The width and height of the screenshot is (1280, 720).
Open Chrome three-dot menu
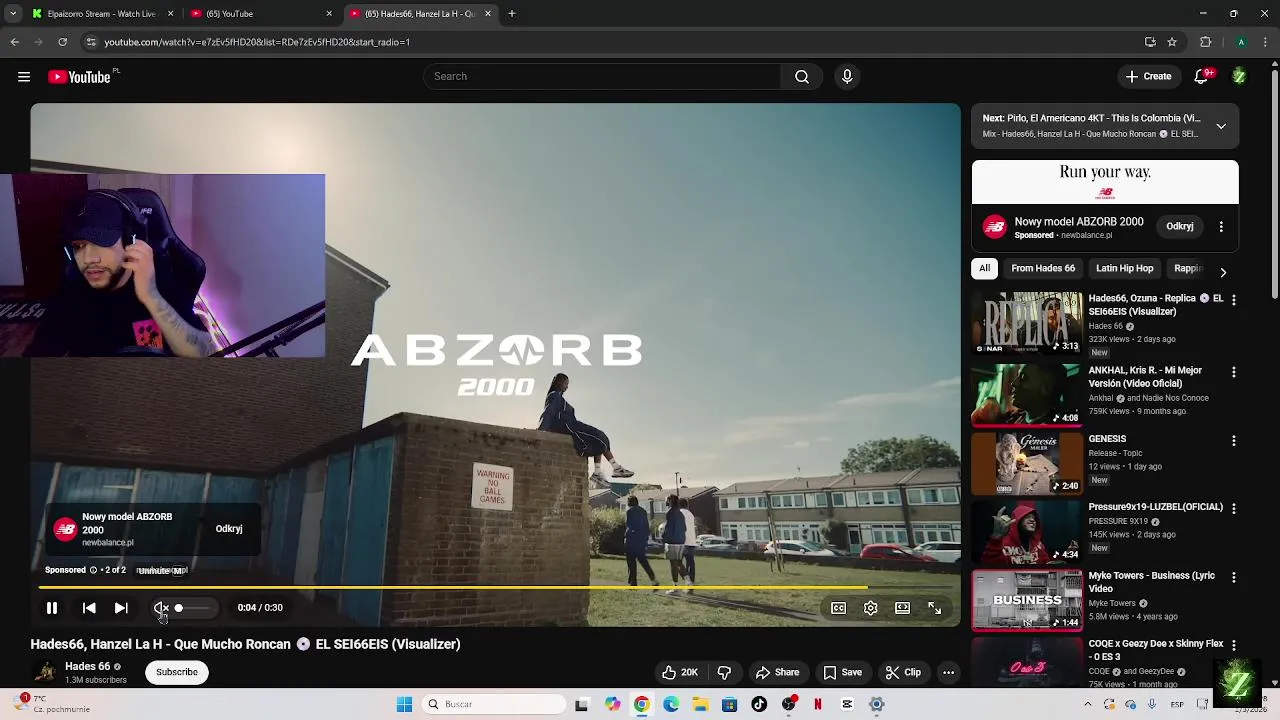[1265, 42]
